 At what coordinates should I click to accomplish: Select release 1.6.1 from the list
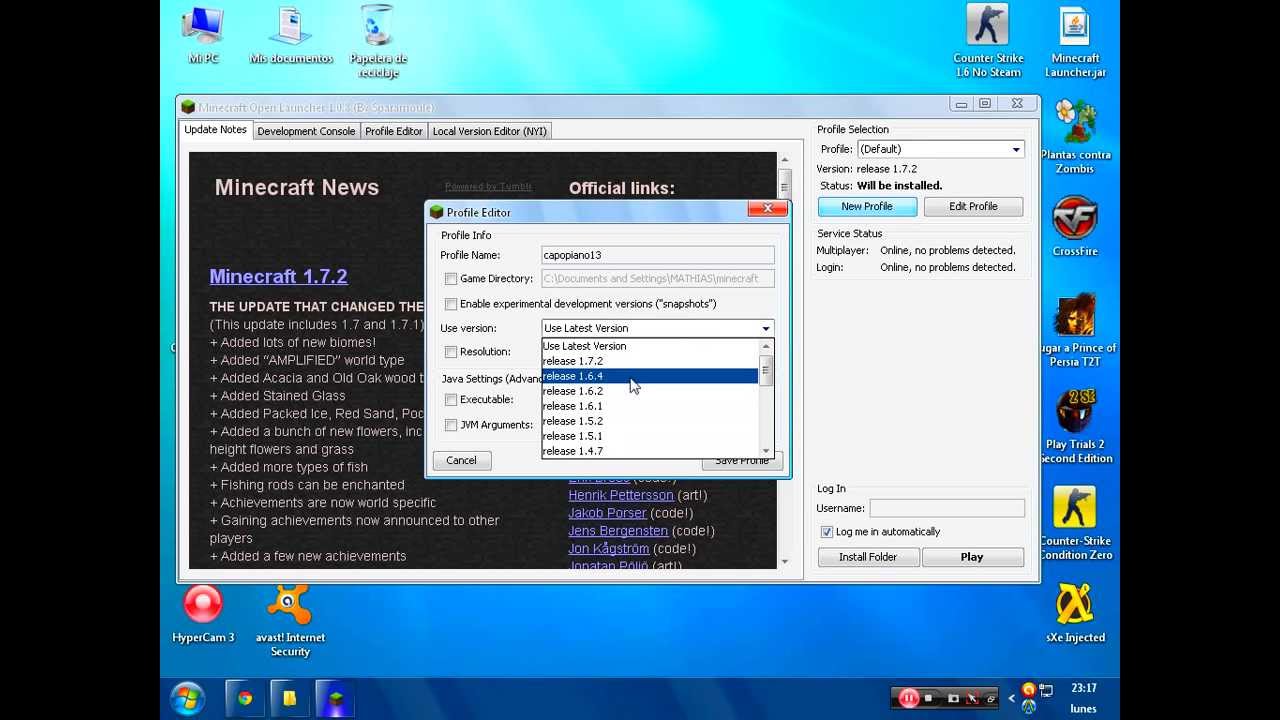click(x=650, y=406)
